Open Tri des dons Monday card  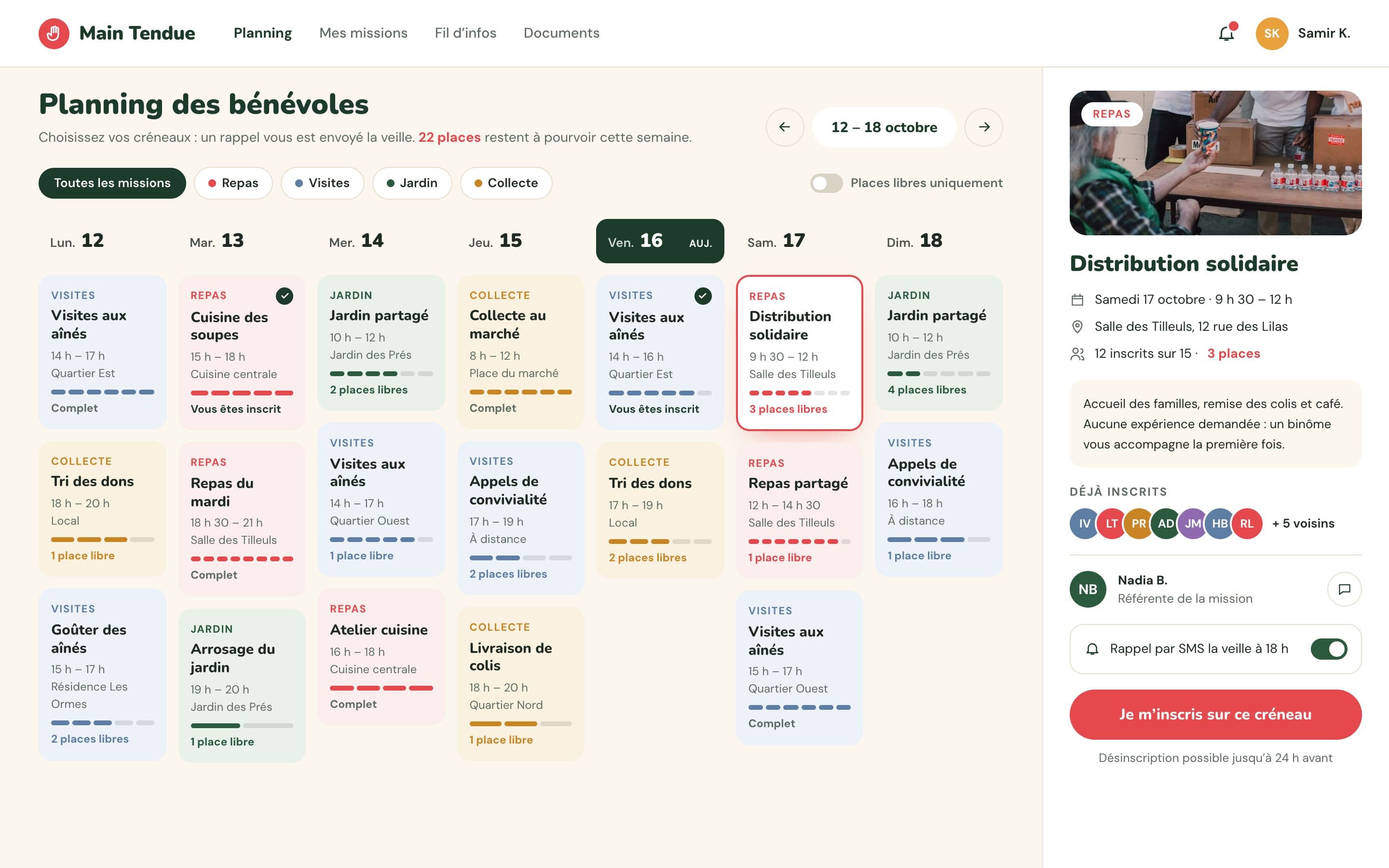102,509
